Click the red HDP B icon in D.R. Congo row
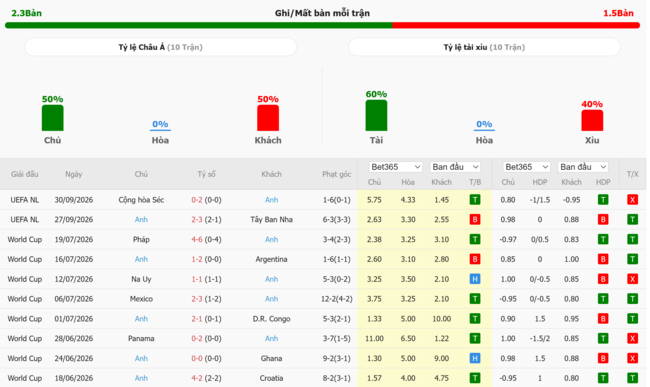Image resolution: width=650 pixels, height=387 pixels. (603, 319)
